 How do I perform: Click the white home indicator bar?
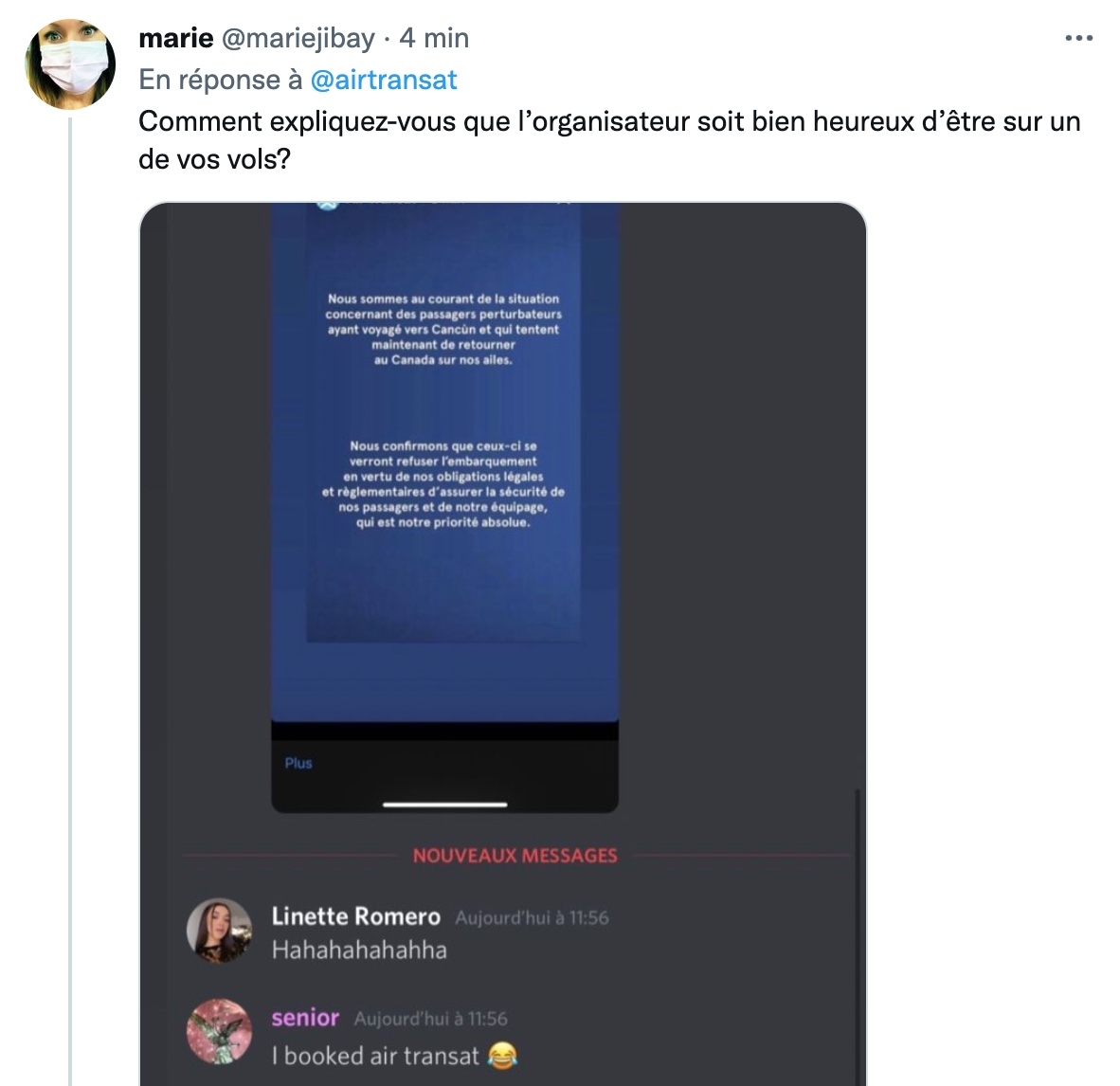coord(445,805)
